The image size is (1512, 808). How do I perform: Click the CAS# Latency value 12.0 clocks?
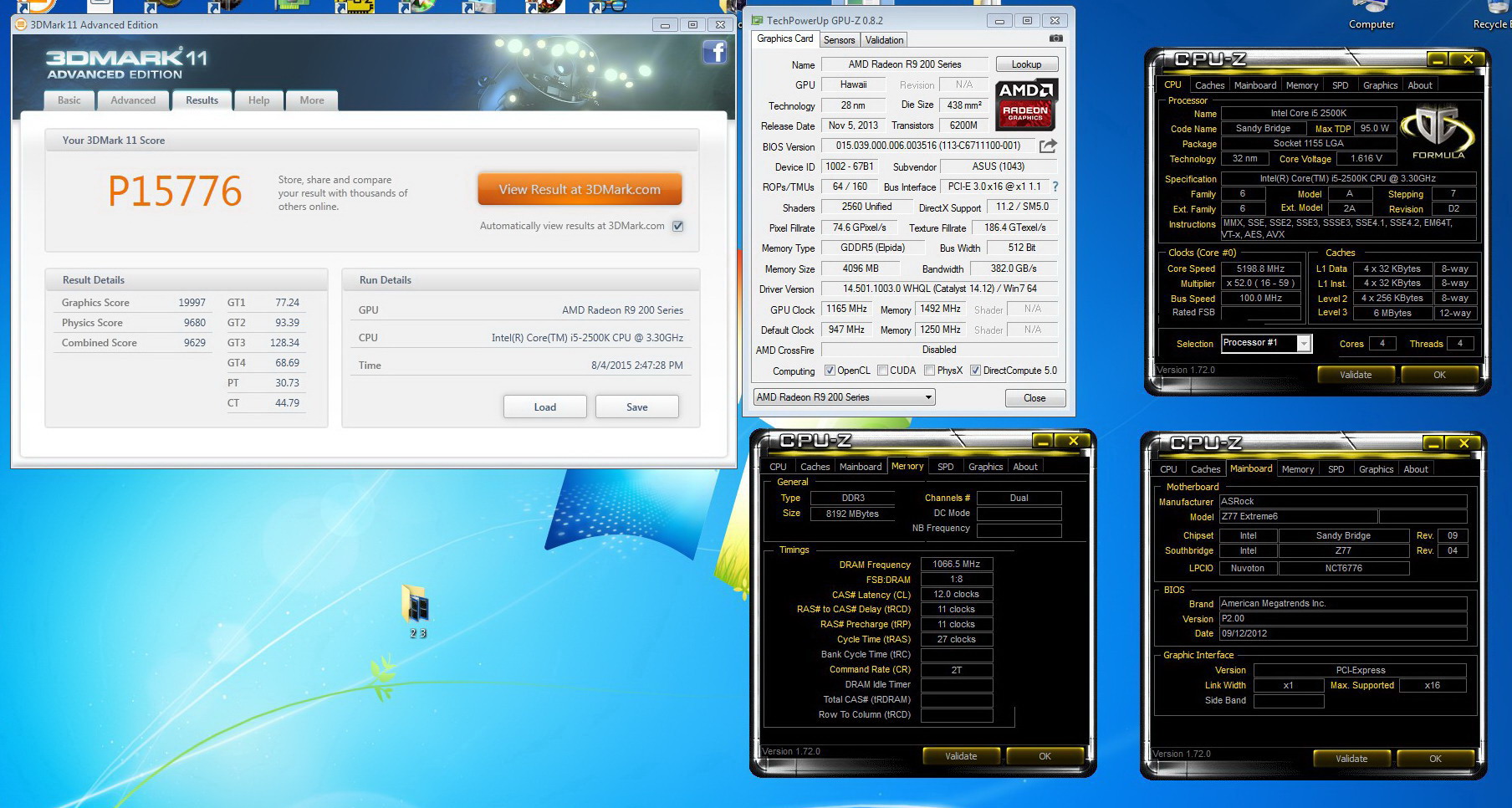coord(957,594)
